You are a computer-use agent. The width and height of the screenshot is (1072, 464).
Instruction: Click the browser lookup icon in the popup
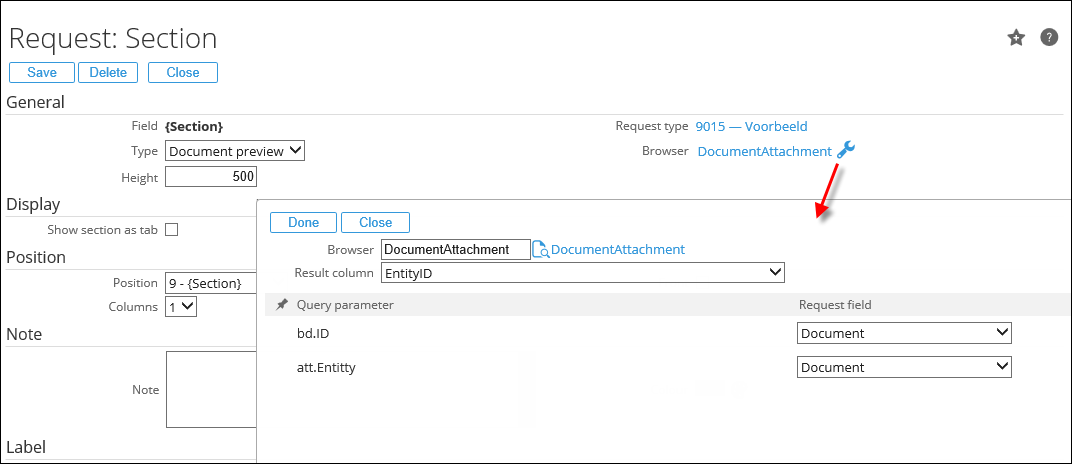point(541,250)
